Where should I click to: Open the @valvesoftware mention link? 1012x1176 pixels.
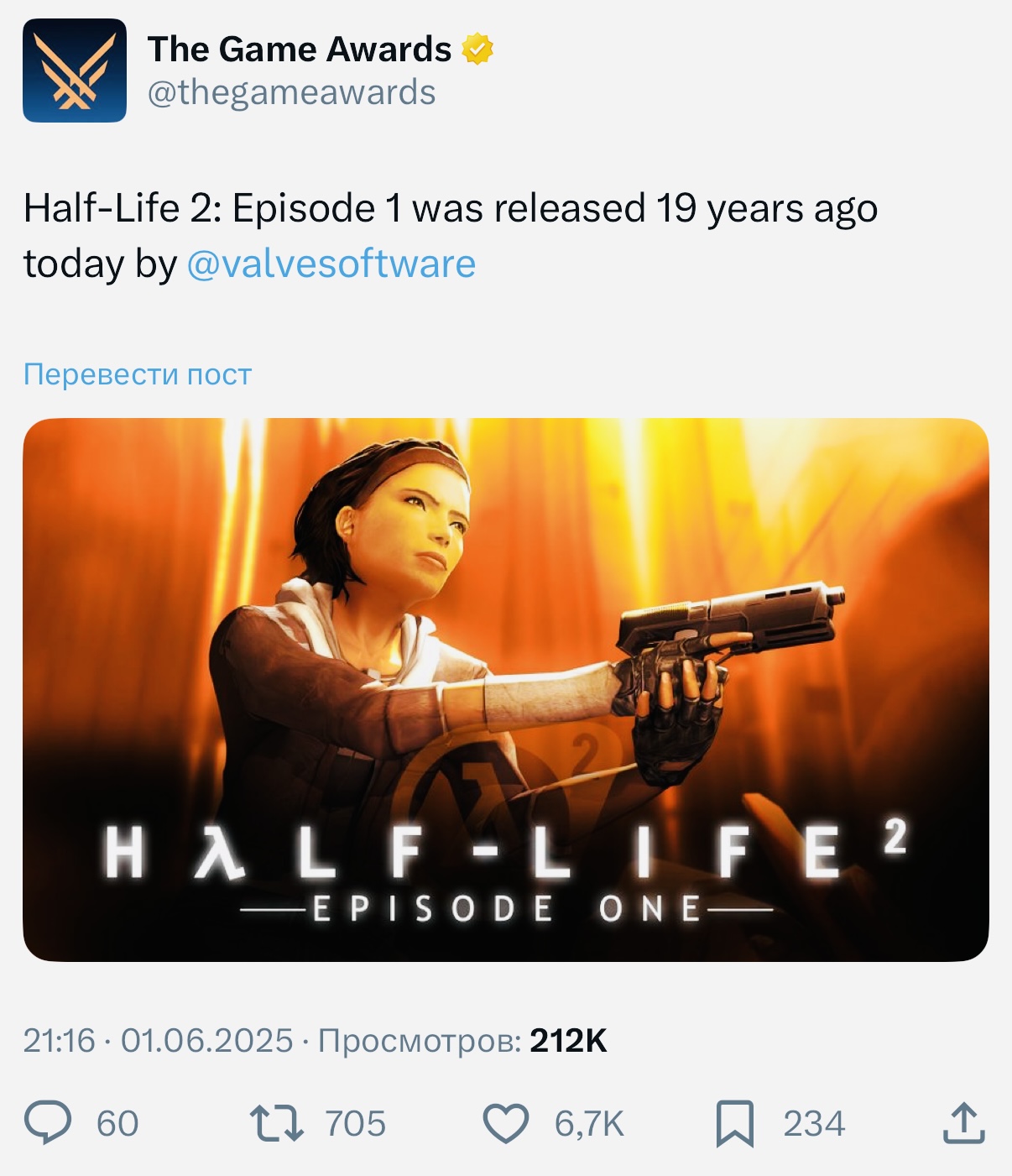[331, 264]
